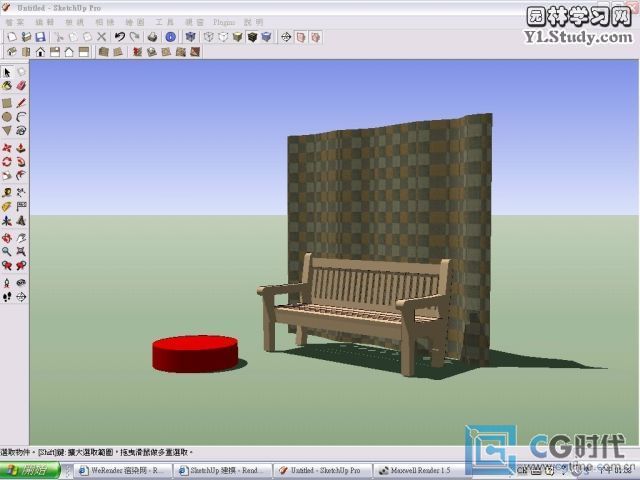Viewport: 640px width, 480px height.
Task: Open the first menu in menu bar
Action: click(15, 22)
